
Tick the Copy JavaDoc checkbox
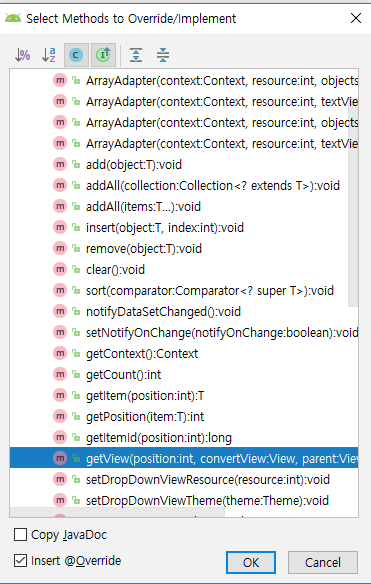(x=20, y=534)
